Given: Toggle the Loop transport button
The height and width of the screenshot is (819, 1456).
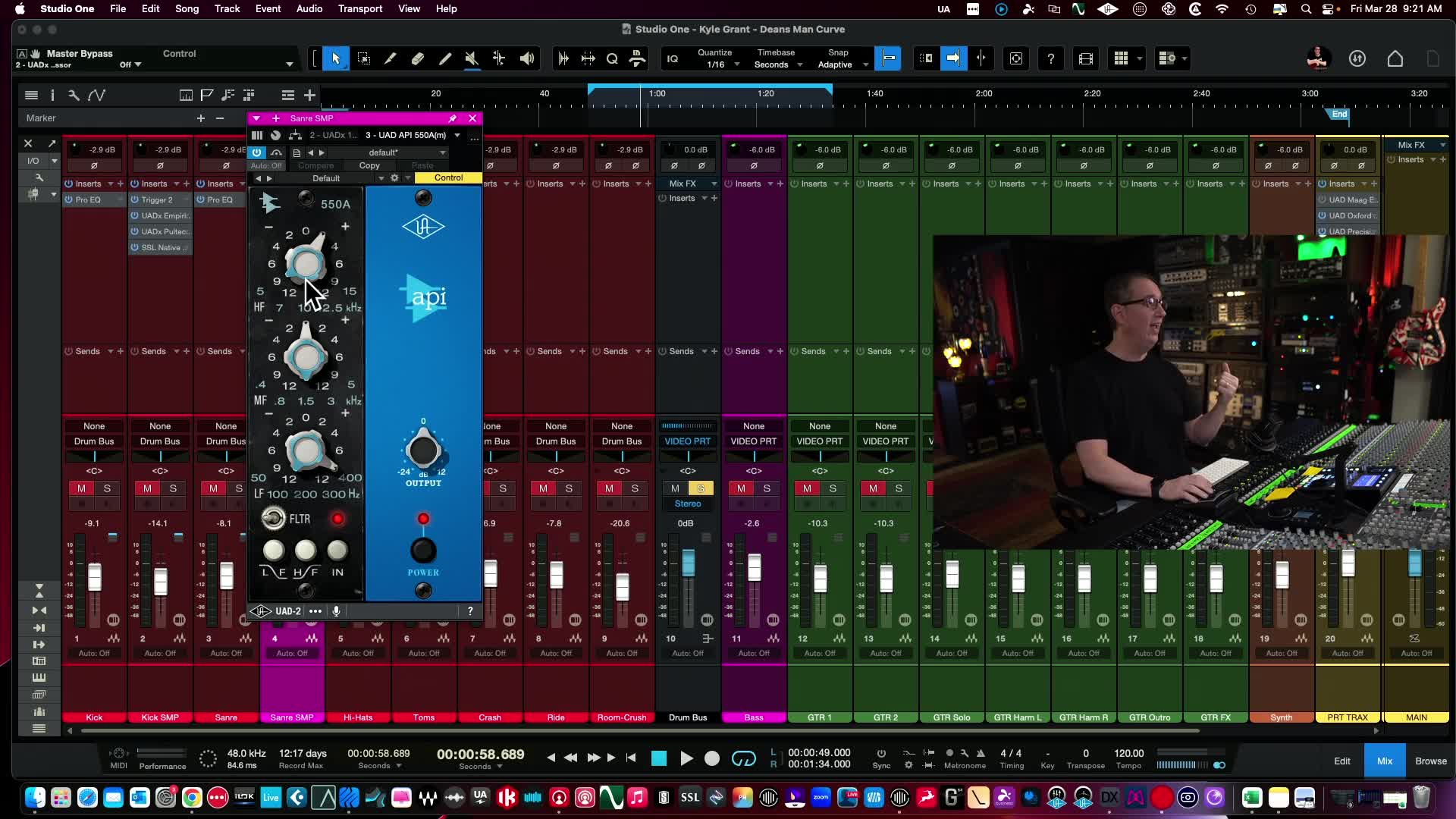Looking at the screenshot, I should click(x=744, y=758).
